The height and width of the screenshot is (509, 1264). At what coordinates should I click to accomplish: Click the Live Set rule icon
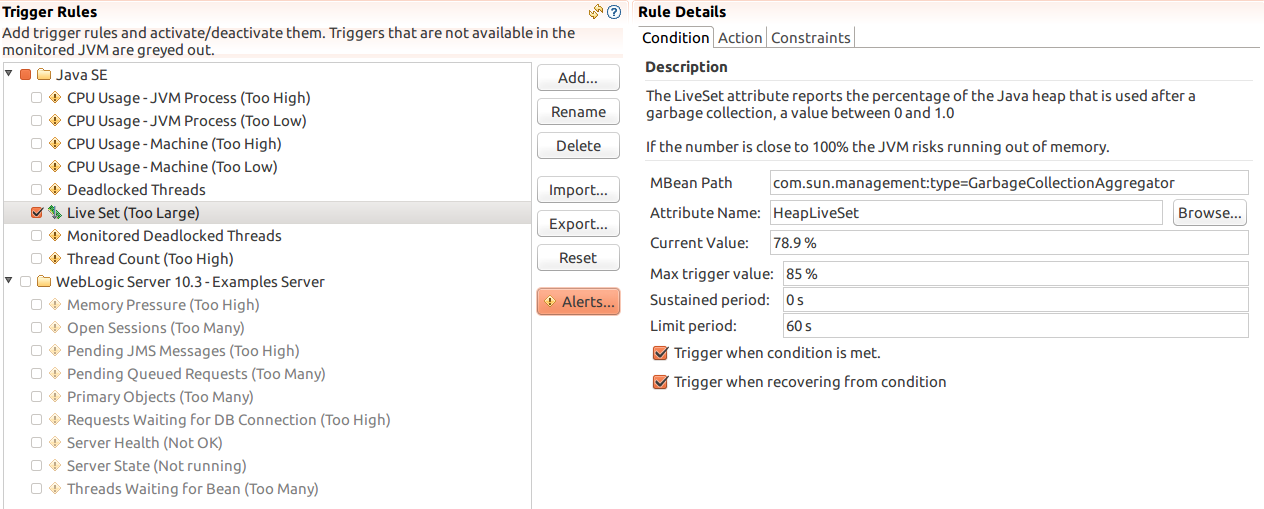pyautogui.click(x=55, y=213)
